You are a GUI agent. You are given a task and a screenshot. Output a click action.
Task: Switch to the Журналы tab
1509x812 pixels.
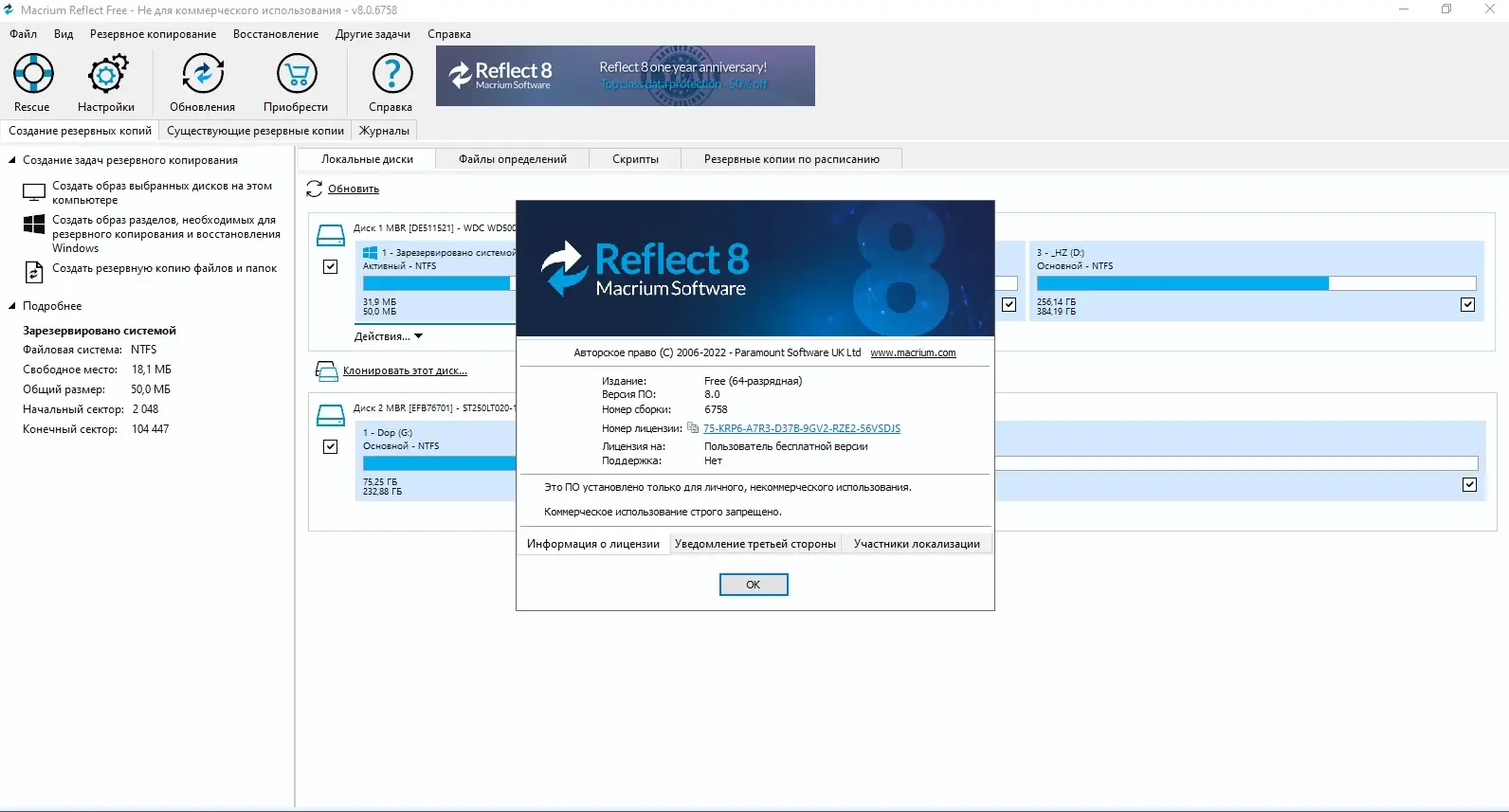tap(384, 131)
